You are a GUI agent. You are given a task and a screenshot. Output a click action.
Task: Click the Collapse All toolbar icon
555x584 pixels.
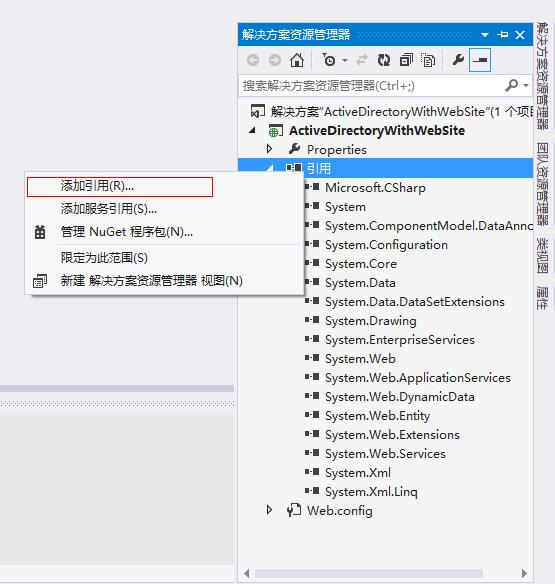(x=406, y=60)
